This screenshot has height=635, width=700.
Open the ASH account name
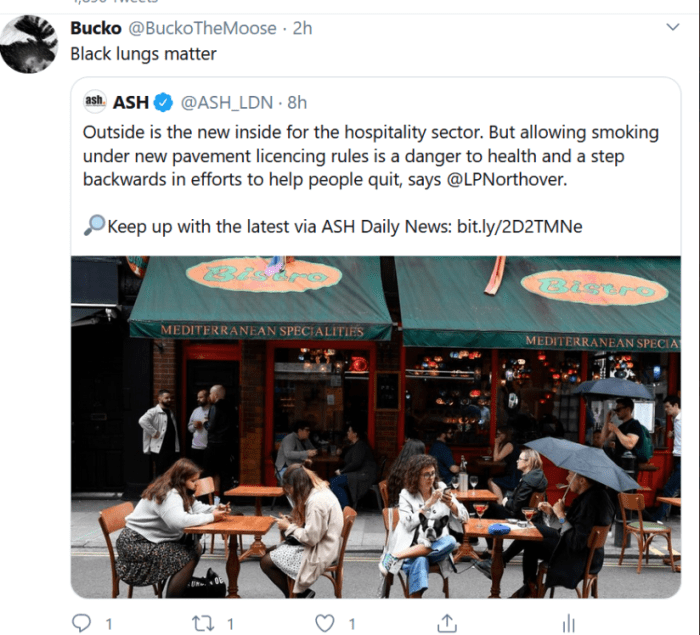pyautogui.click(x=130, y=103)
